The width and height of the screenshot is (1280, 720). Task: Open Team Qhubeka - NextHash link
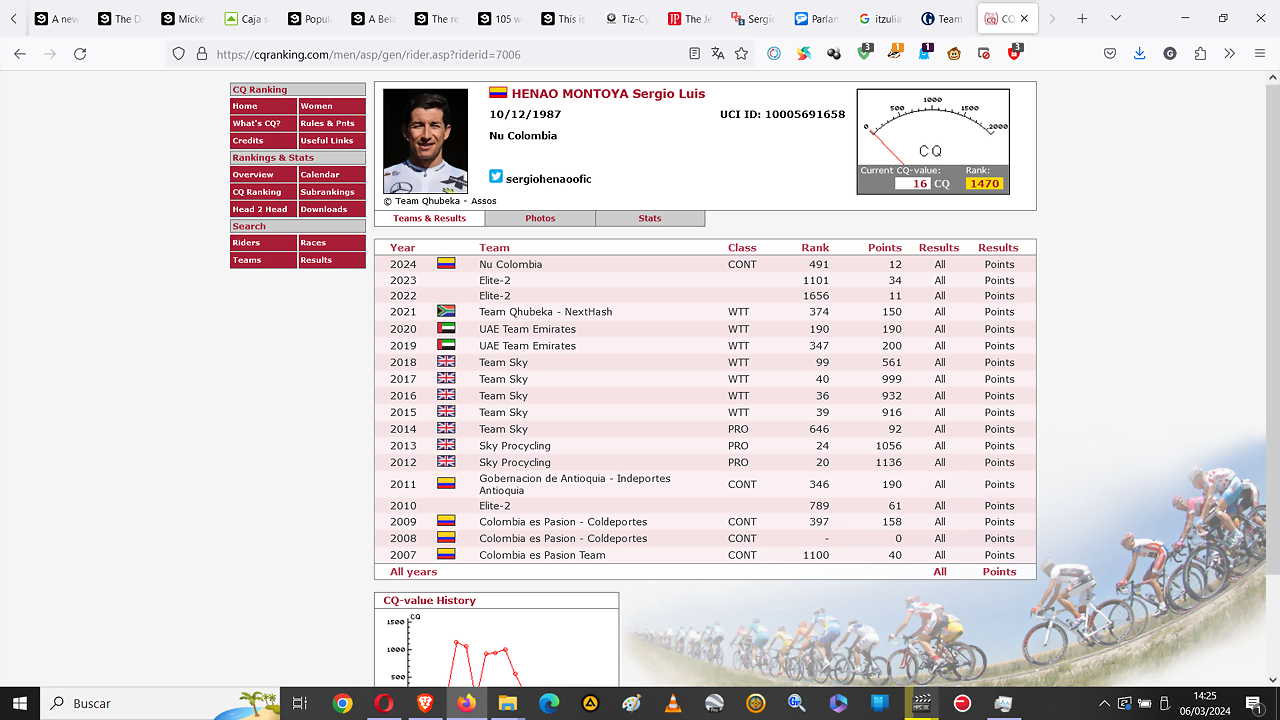tap(545, 312)
